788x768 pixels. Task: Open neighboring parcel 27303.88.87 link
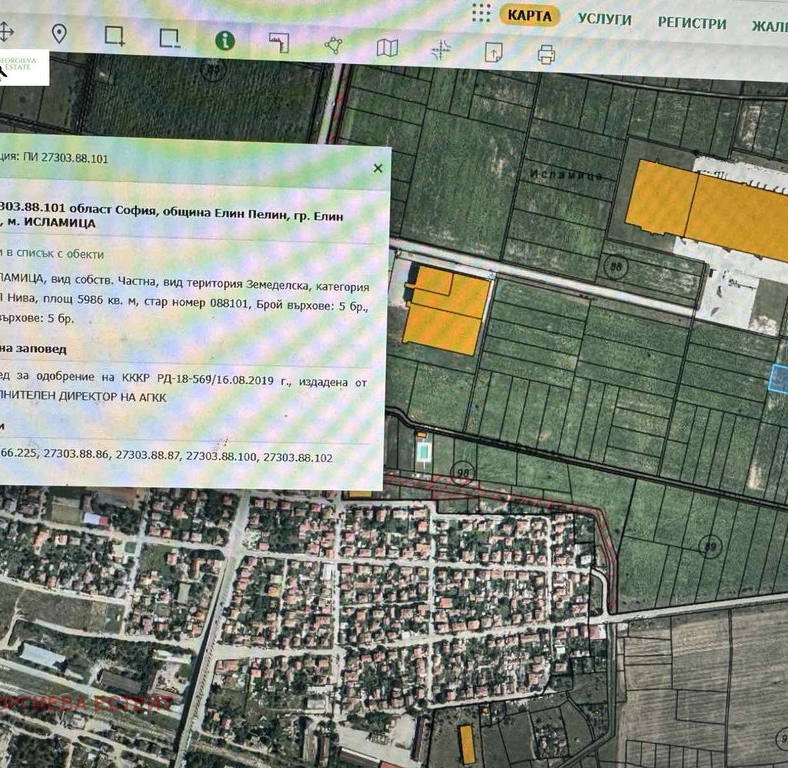tap(148, 455)
